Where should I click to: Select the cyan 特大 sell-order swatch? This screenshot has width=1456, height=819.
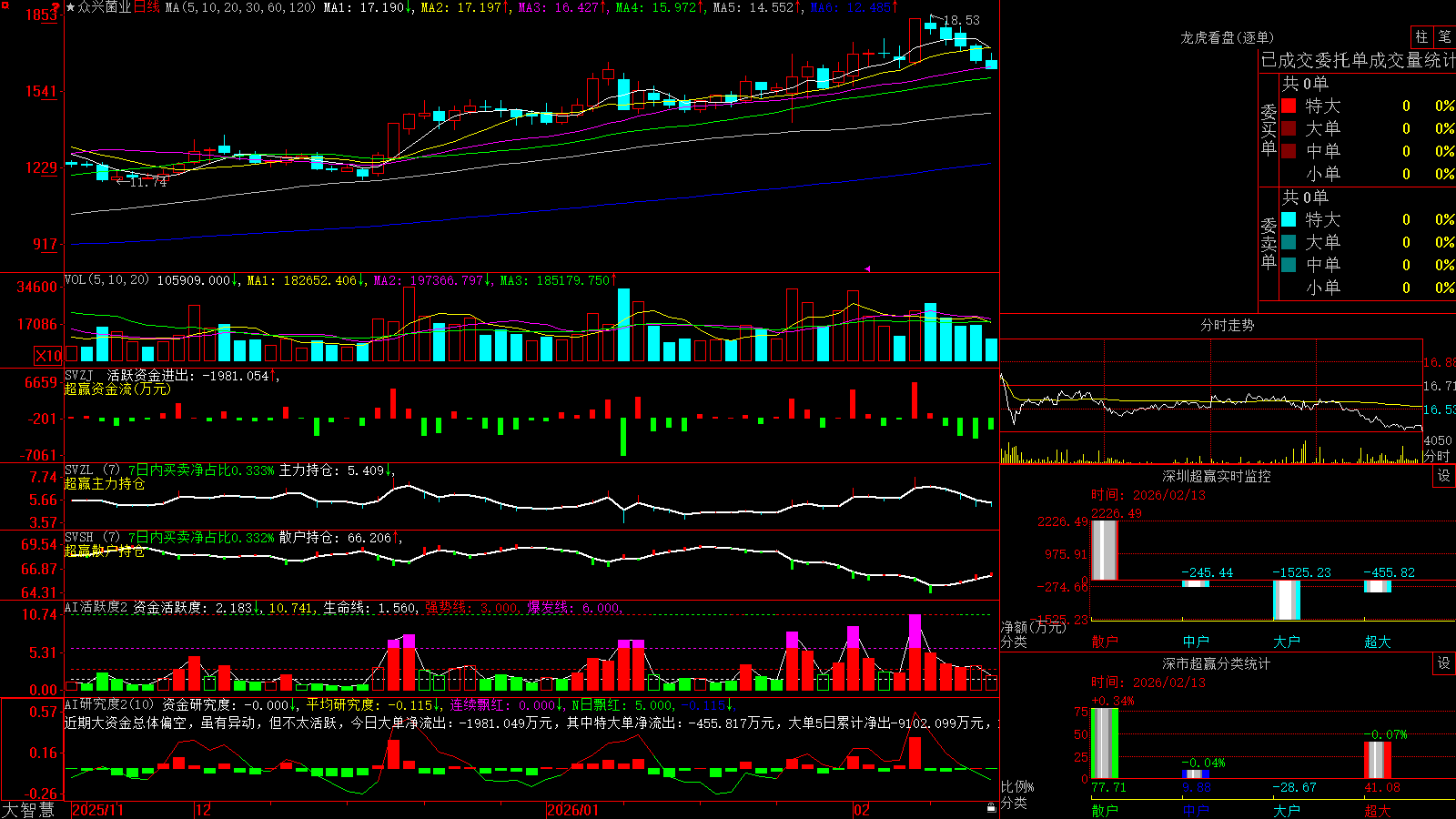click(x=1289, y=219)
